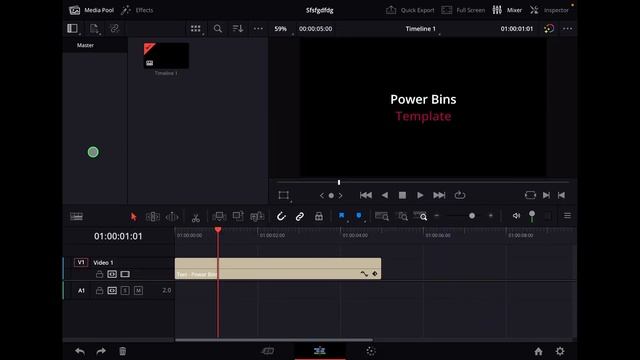Open viewer three-dot options menu
Screen dimensions: 640x360
pyautogui.click(x=567, y=29)
